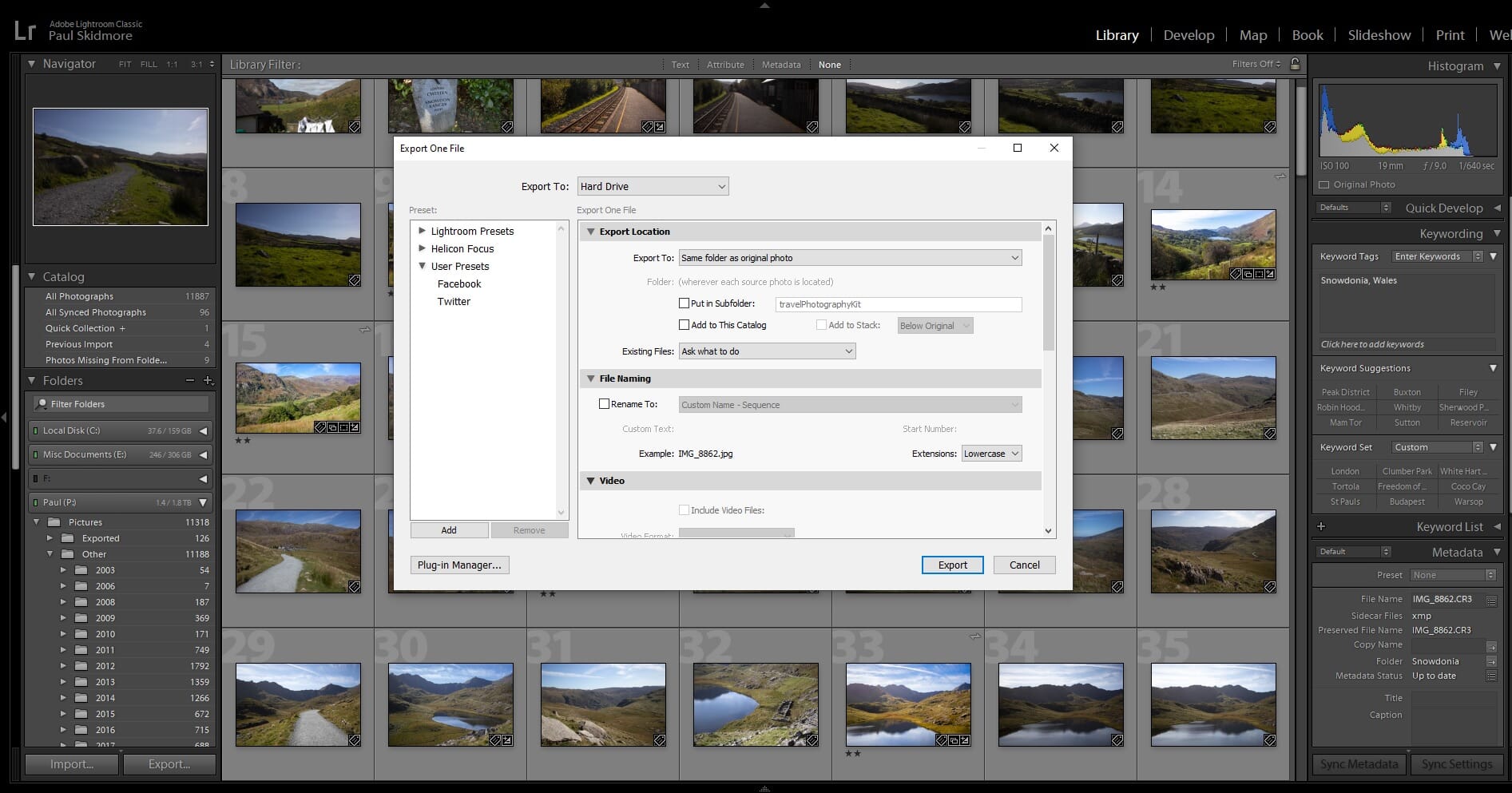Open the Plug-in Manager
The height and width of the screenshot is (793, 1512).
(459, 565)
